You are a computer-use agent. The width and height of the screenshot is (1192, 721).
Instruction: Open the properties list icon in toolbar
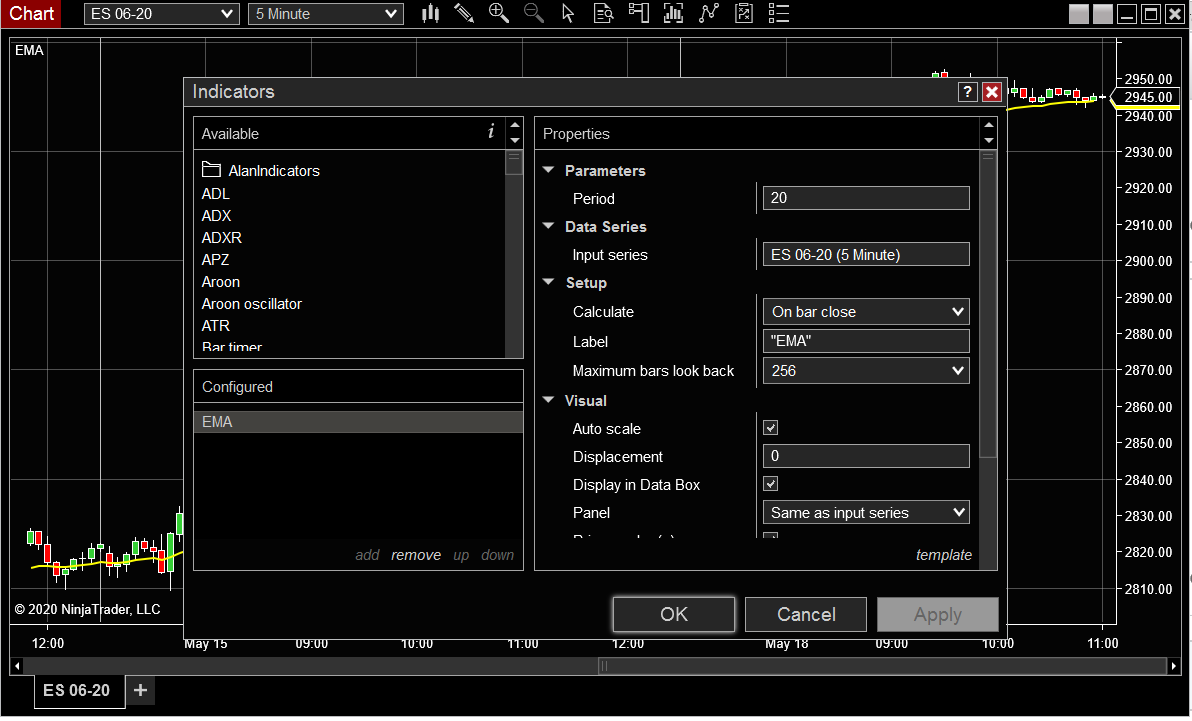(x=779, y=14)
